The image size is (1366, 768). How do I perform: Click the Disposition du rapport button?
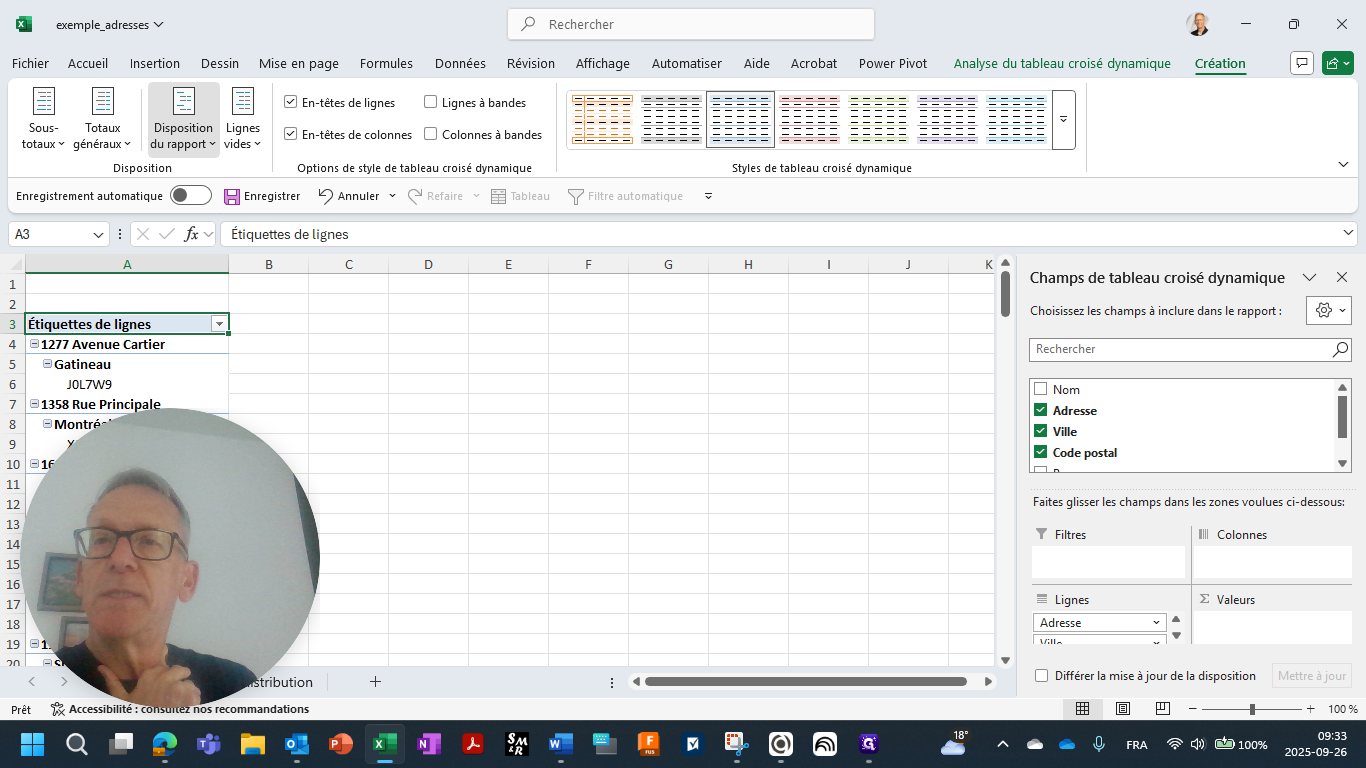coord(183,119)
